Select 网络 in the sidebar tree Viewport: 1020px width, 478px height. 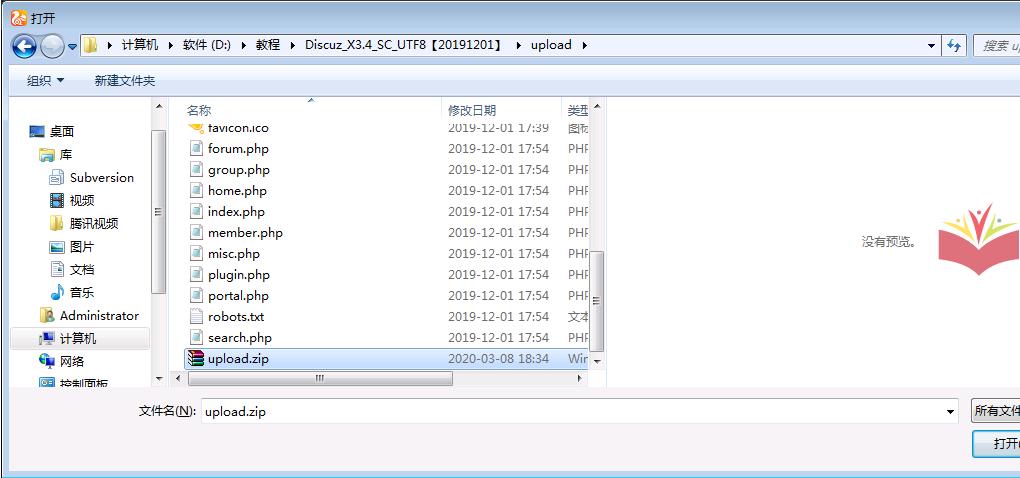coord(72,361)
